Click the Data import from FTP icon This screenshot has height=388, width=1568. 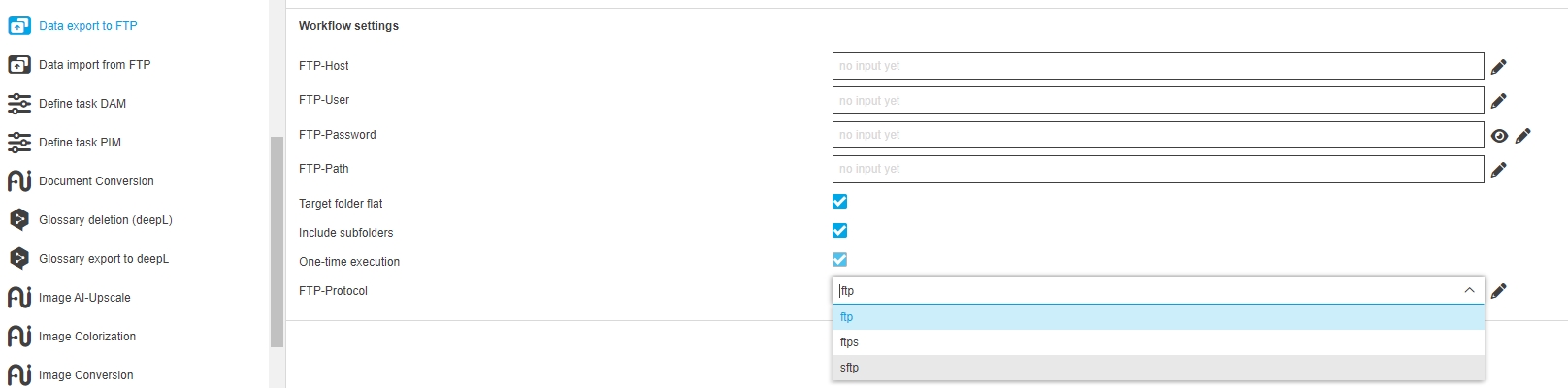tap(19, 65)
